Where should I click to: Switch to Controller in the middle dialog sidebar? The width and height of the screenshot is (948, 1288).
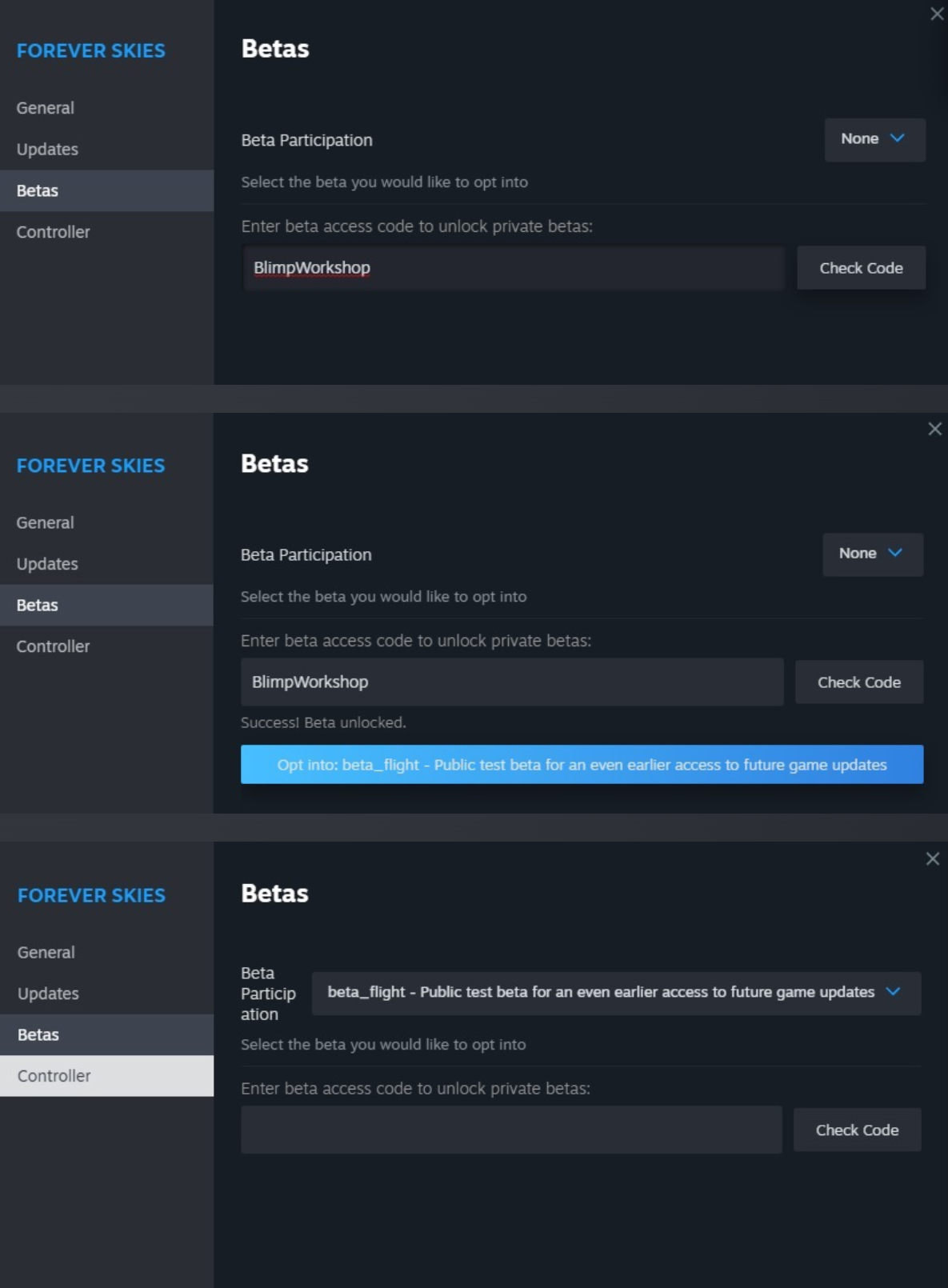click(x=106, y=646)
